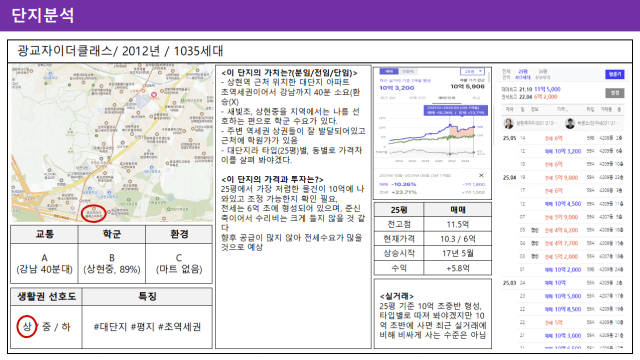This screenshot has width=640, height=360.
Task: Click the pink station marker on the map
Action: tap(154, 95)
